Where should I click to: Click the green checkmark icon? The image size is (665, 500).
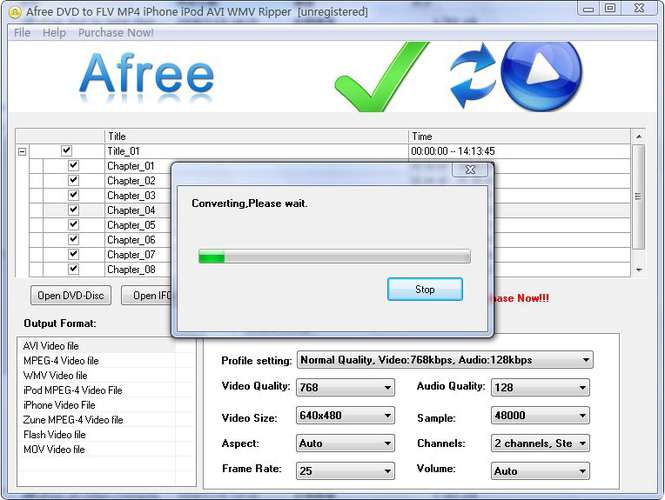pyautogui.click(x=382, y=77)
